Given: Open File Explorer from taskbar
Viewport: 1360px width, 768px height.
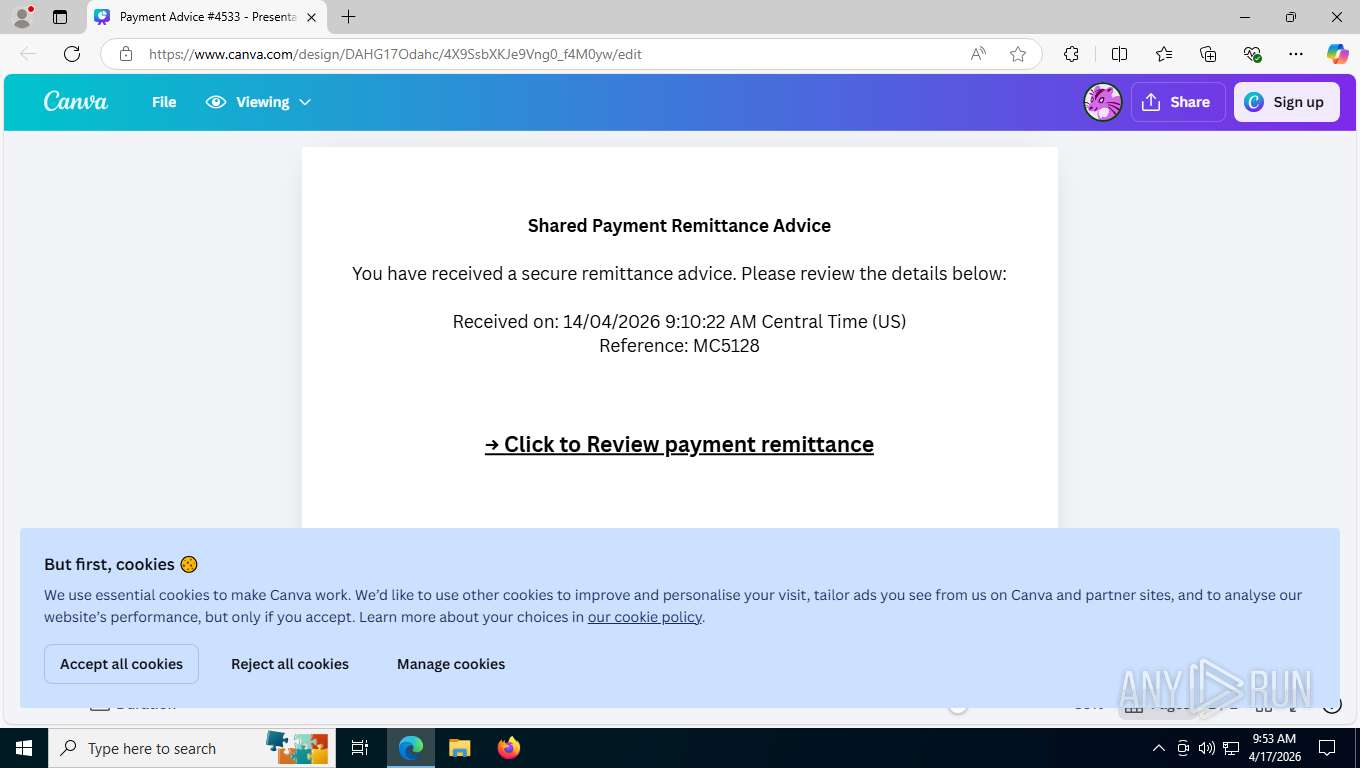Looking at the screenshot, I should coord(459,748).
